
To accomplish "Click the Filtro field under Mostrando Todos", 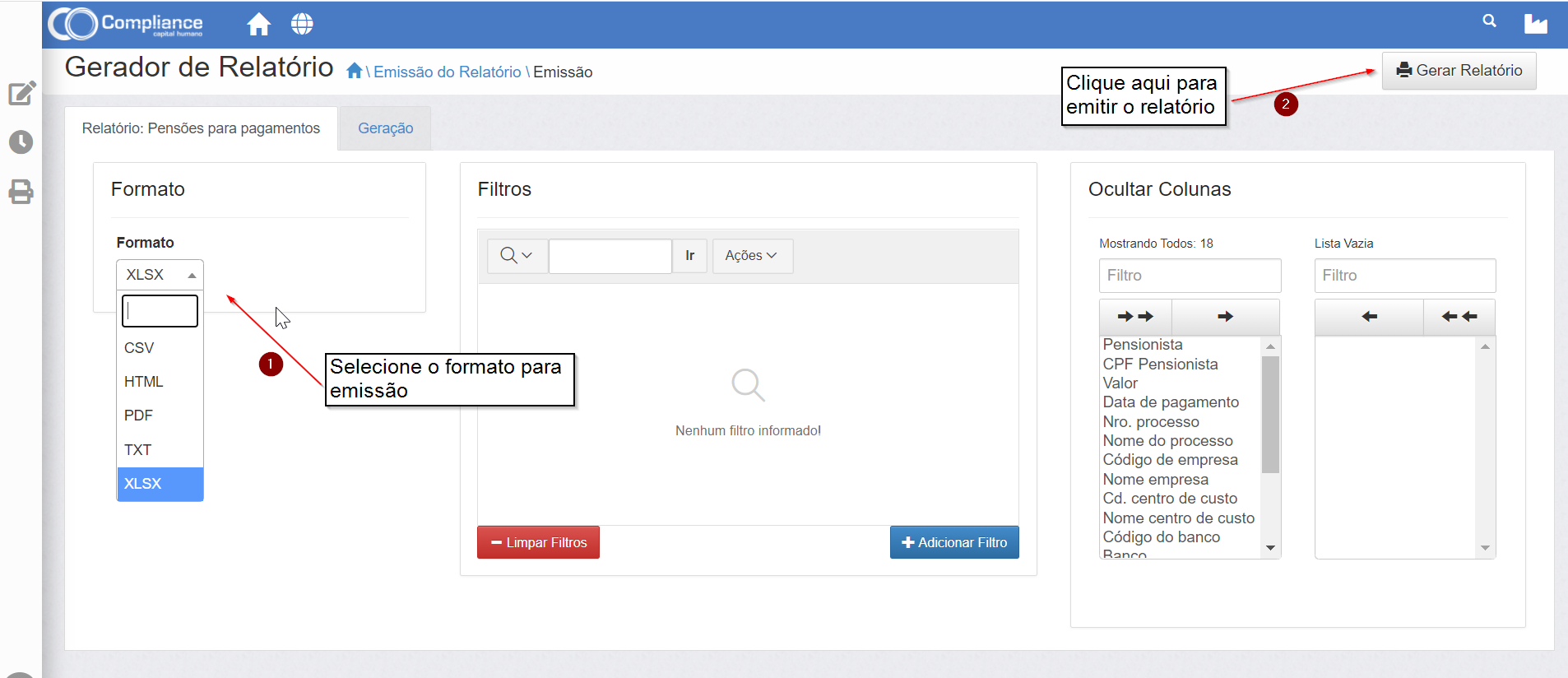I will [1190, 276].
